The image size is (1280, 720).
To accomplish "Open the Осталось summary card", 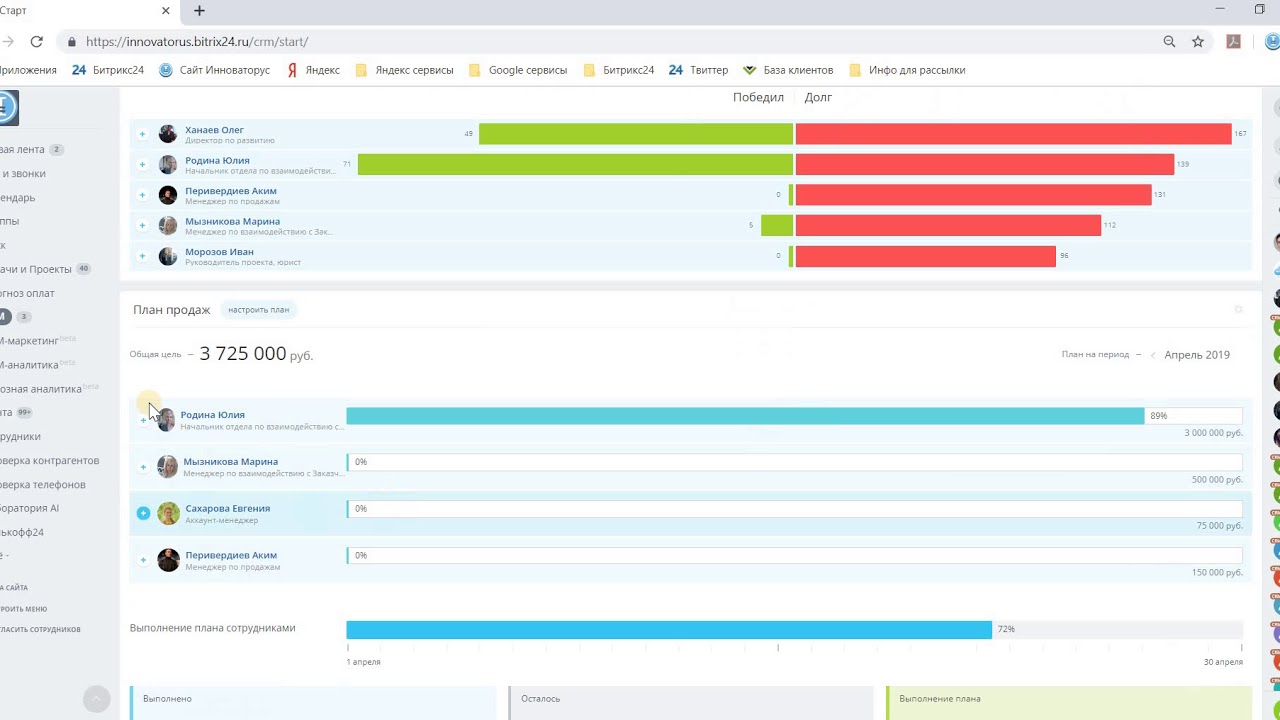I will coord(691,702).
